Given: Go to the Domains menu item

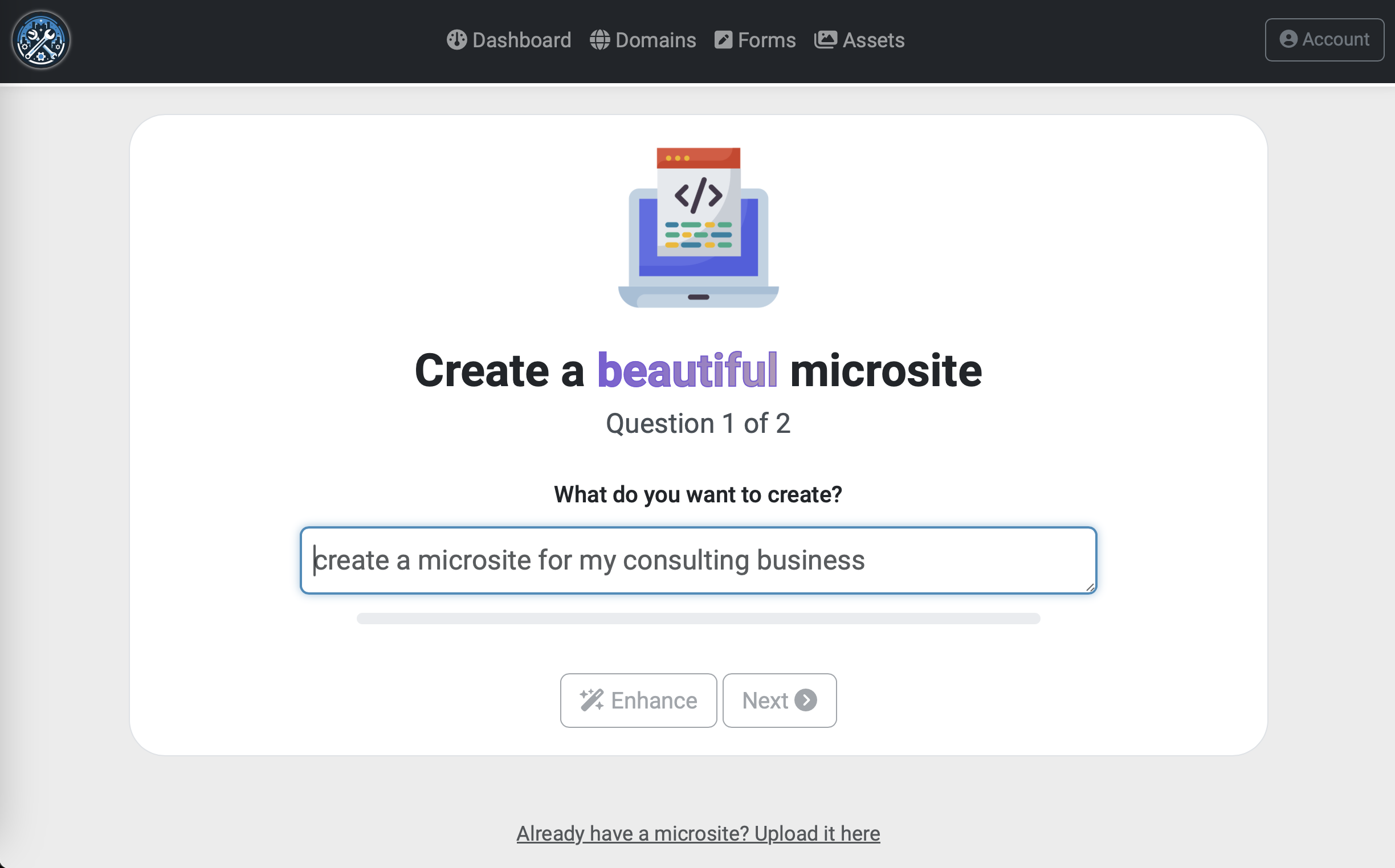Looking at the screenshot, I should (x=655, y=40).
